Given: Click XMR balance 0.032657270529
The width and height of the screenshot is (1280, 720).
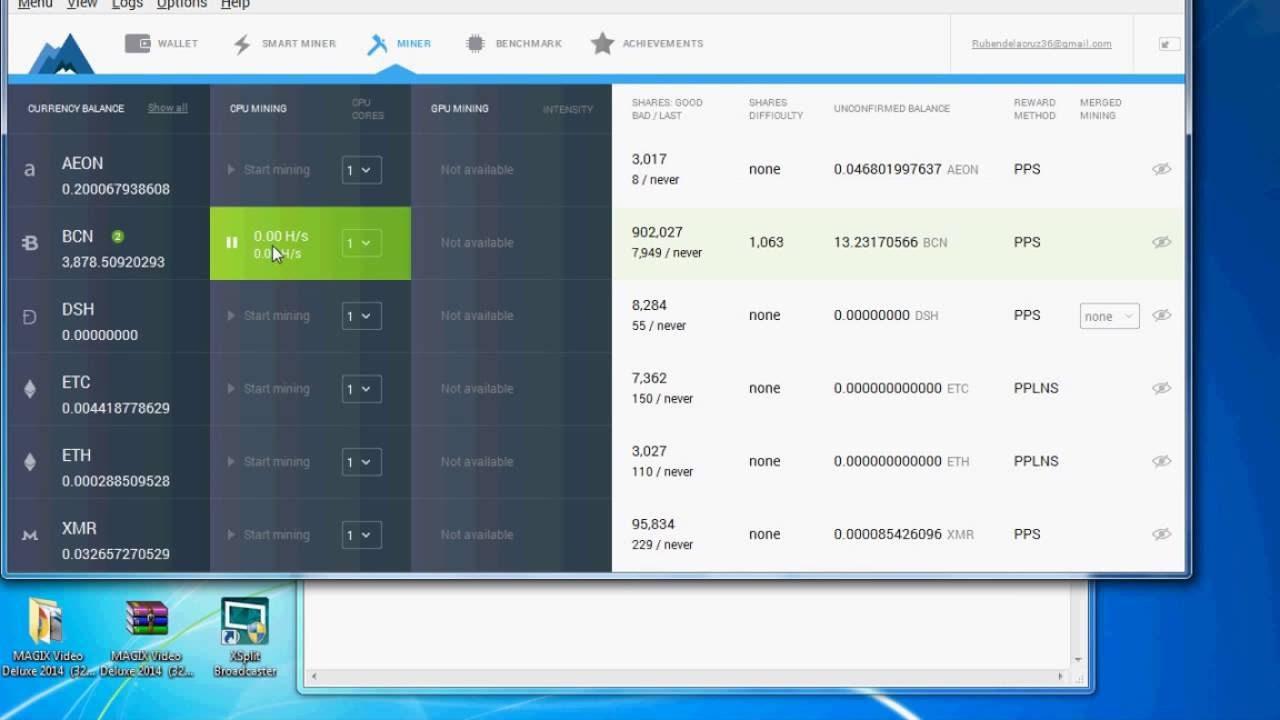Looking at the screenshot, I should (116, 554).
